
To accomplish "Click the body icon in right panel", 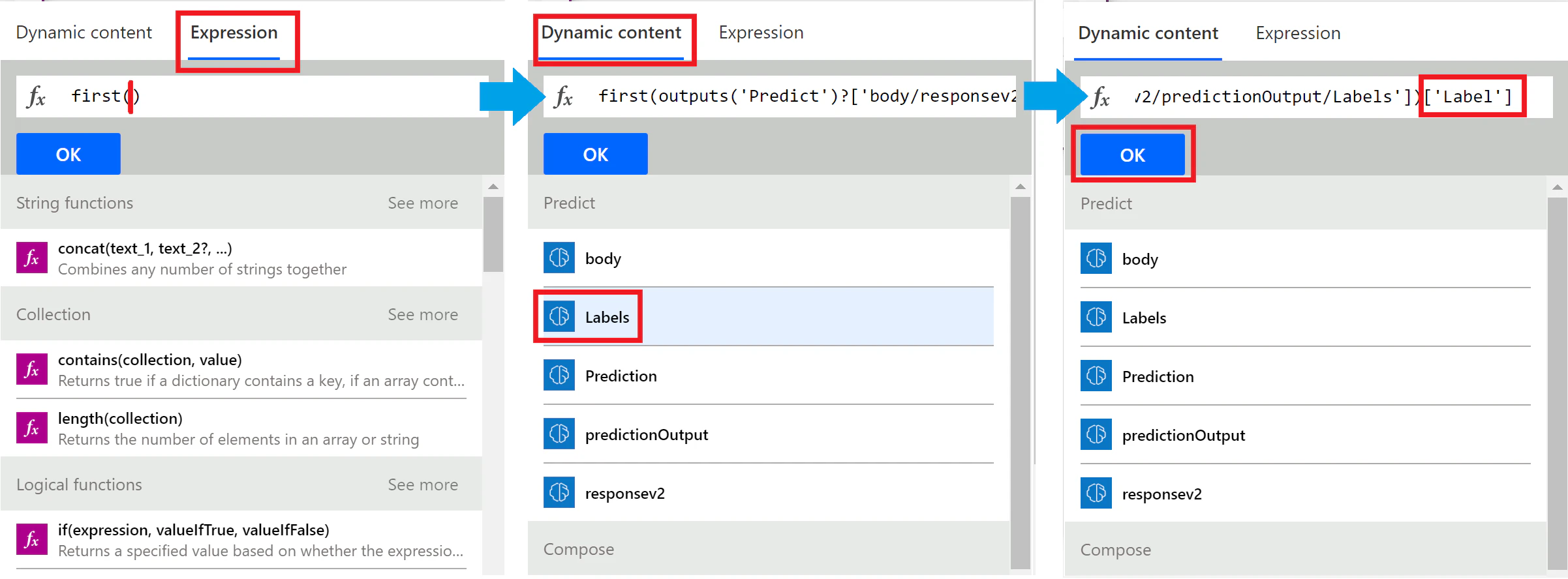I will (x=1096, y=258).
